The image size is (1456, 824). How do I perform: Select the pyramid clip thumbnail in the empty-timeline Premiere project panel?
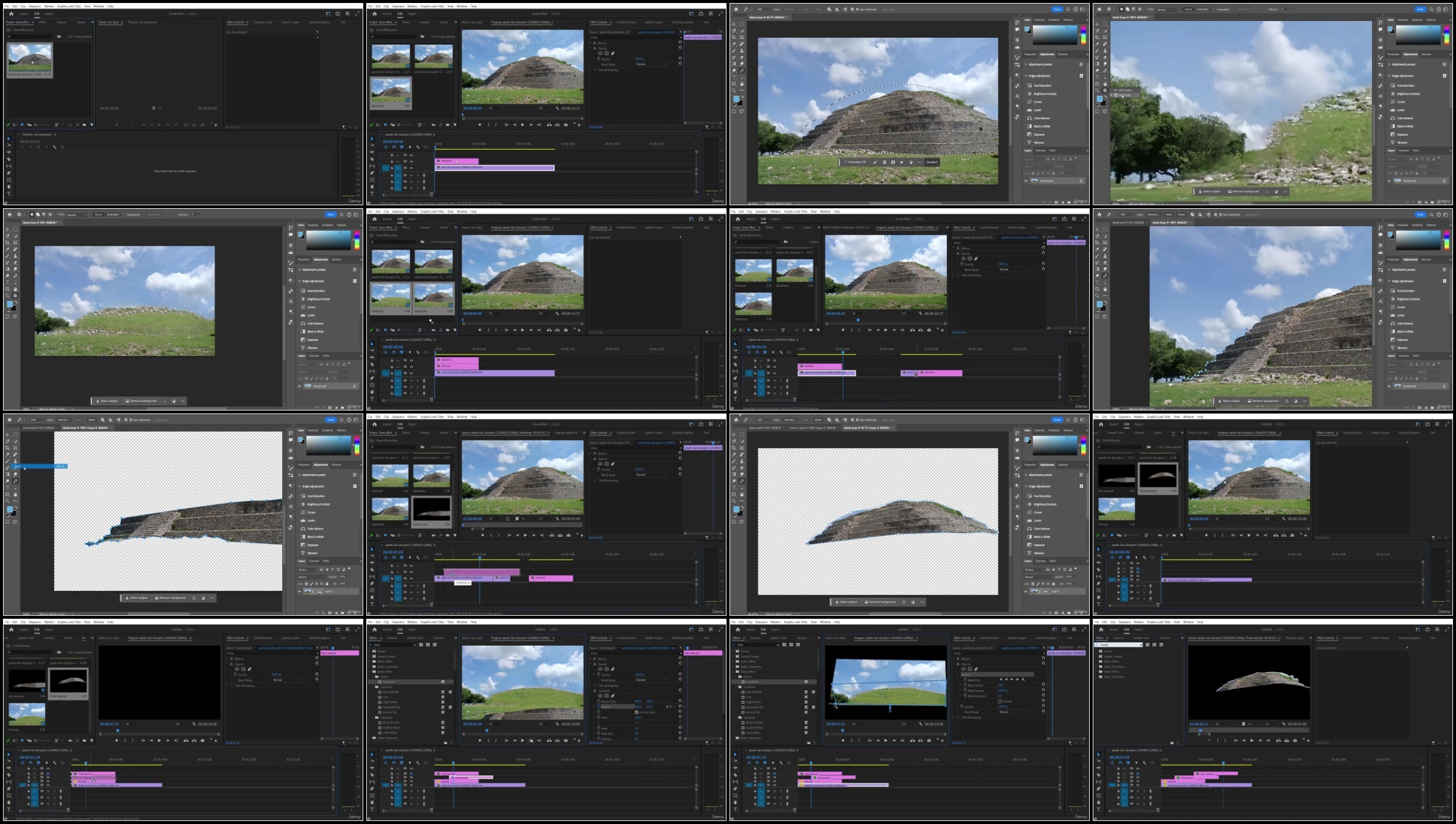coord(30,58)
